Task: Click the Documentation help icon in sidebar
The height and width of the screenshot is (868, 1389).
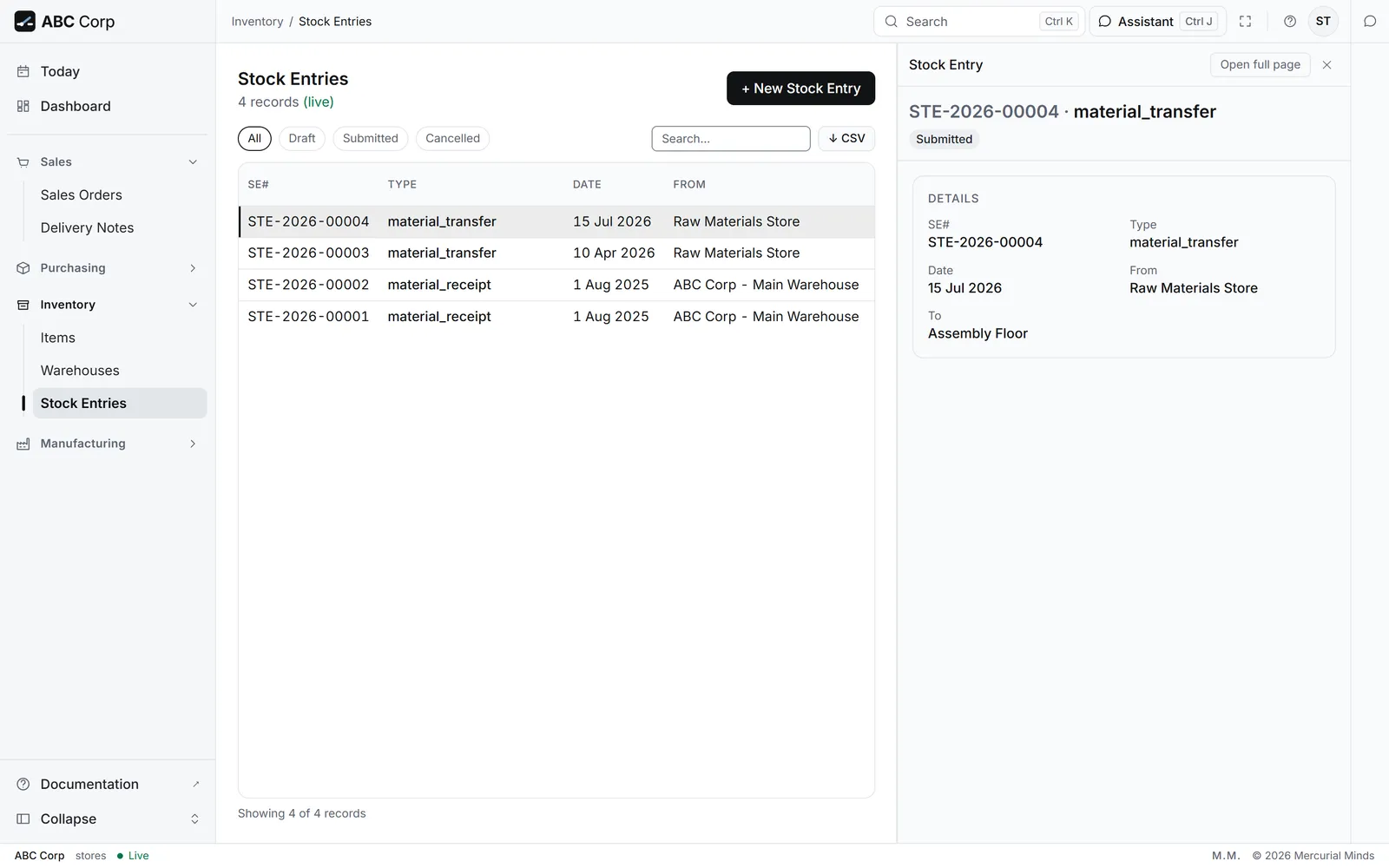Action: 23,785
